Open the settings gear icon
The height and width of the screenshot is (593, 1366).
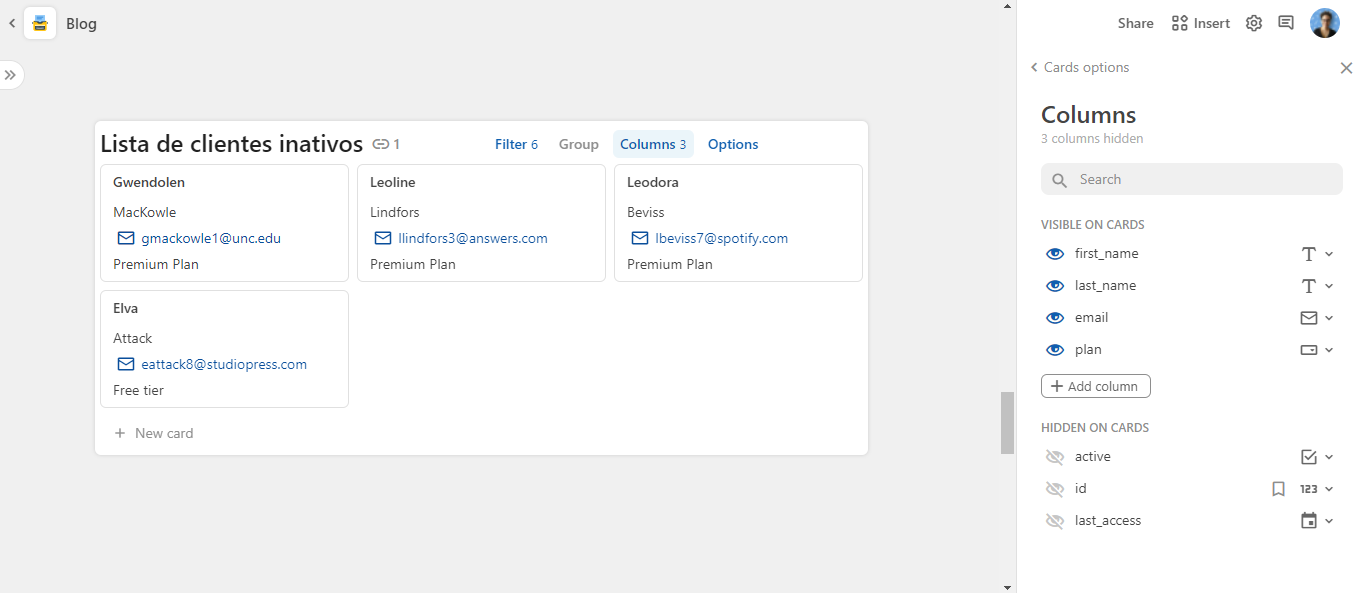(1253, 23)
